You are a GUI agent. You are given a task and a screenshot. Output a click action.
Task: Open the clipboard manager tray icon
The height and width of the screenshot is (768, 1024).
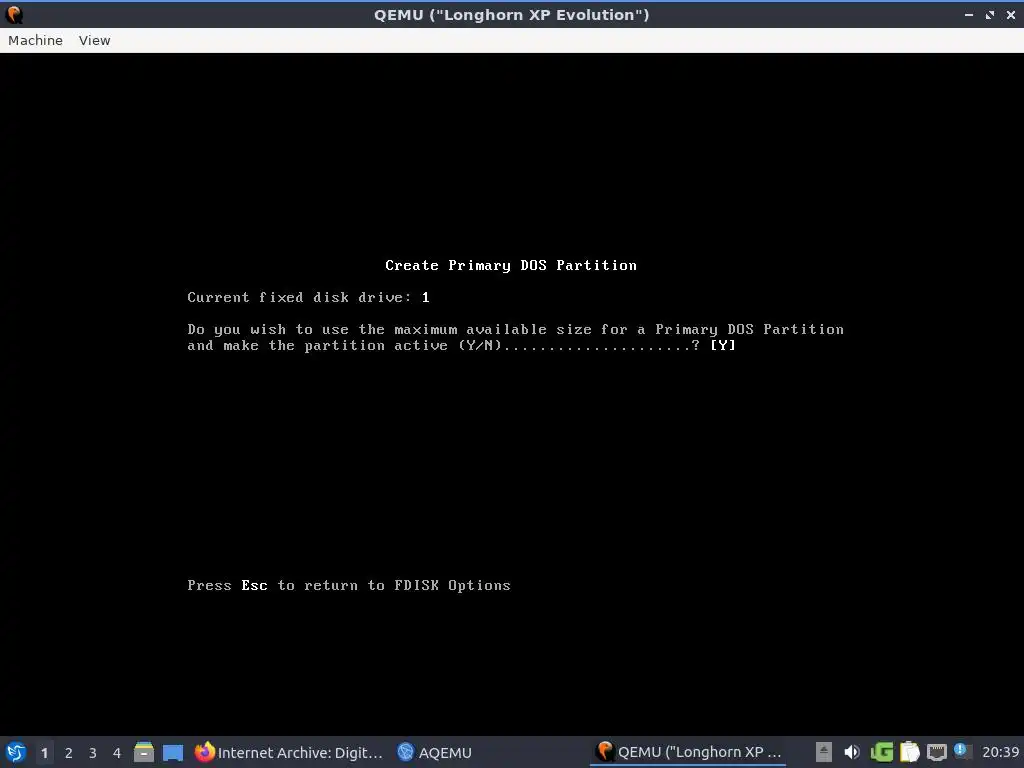(910, 752)
